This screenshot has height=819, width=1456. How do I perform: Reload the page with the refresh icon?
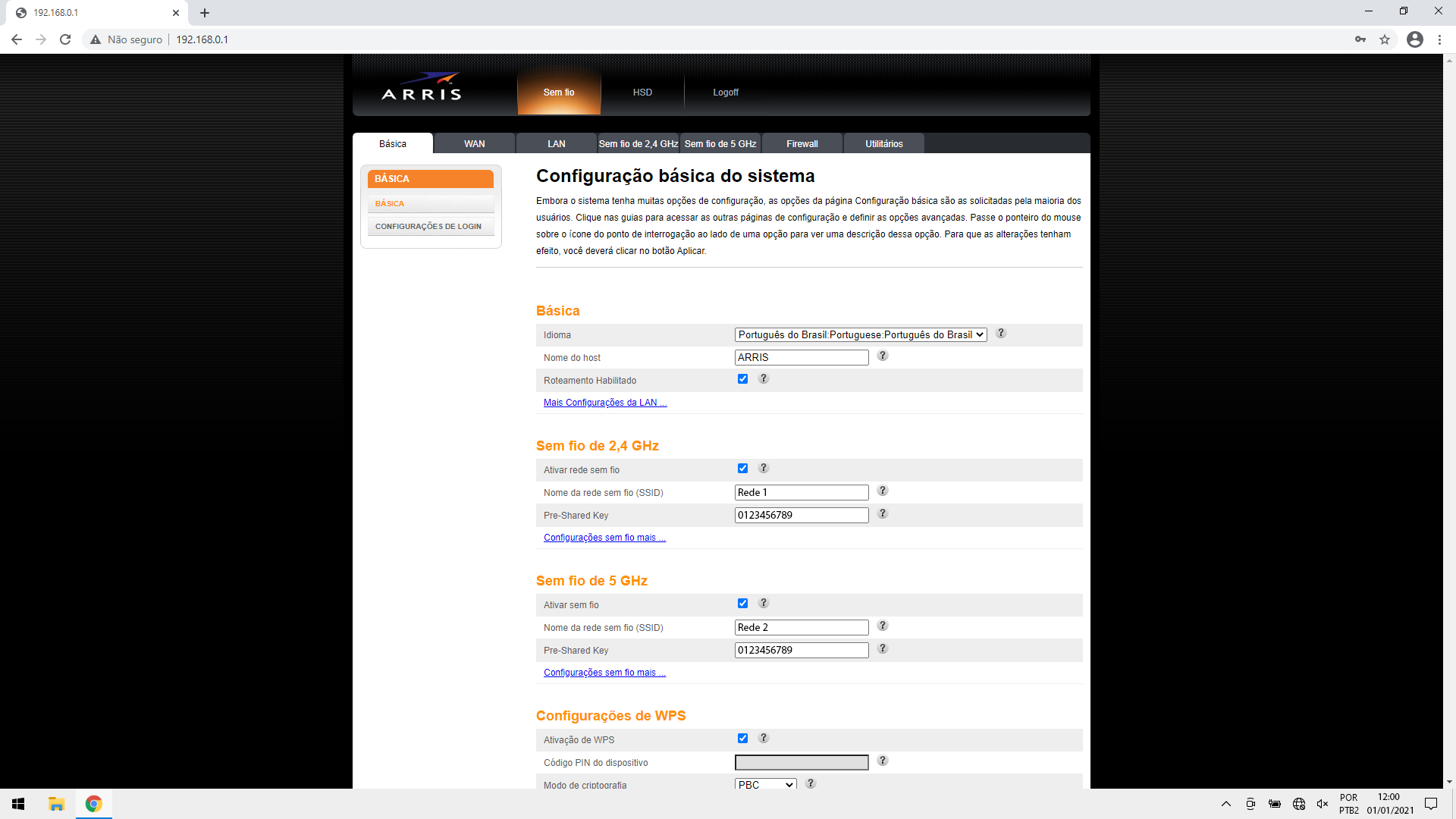click(65, 39)
